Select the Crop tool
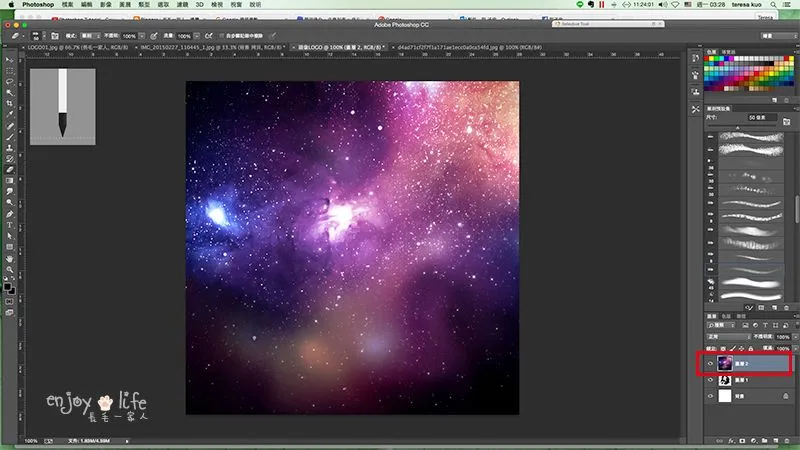Screen dimensions: 800x450 (10, 104)
